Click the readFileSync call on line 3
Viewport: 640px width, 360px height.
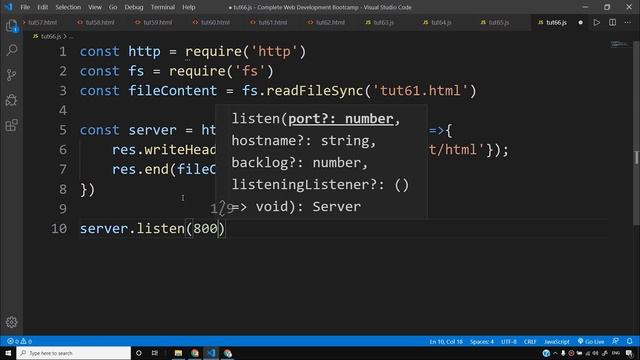[314, 91]
